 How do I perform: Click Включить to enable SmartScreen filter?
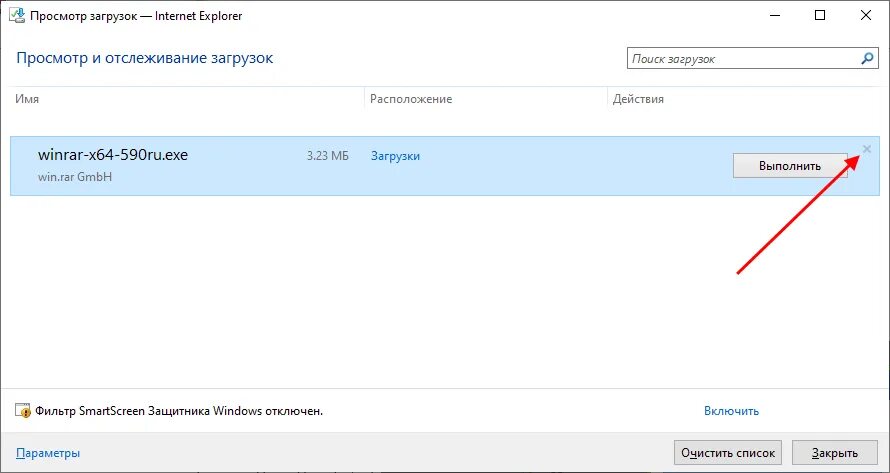[x=732, y=411]
